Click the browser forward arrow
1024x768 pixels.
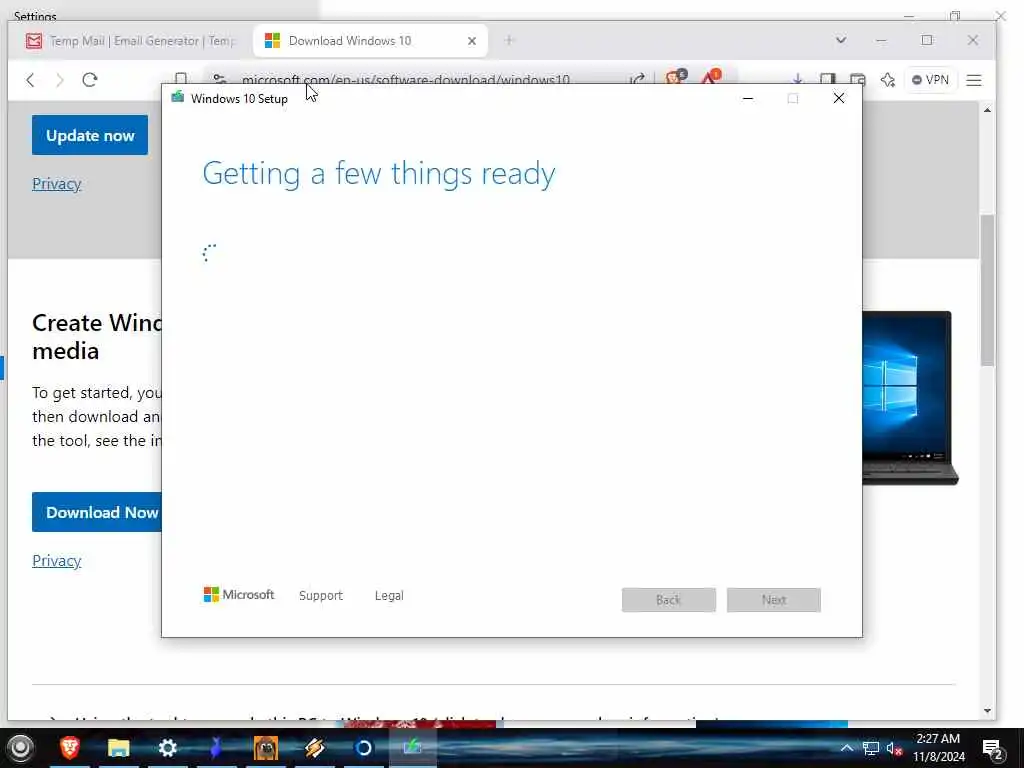[60, 80]
